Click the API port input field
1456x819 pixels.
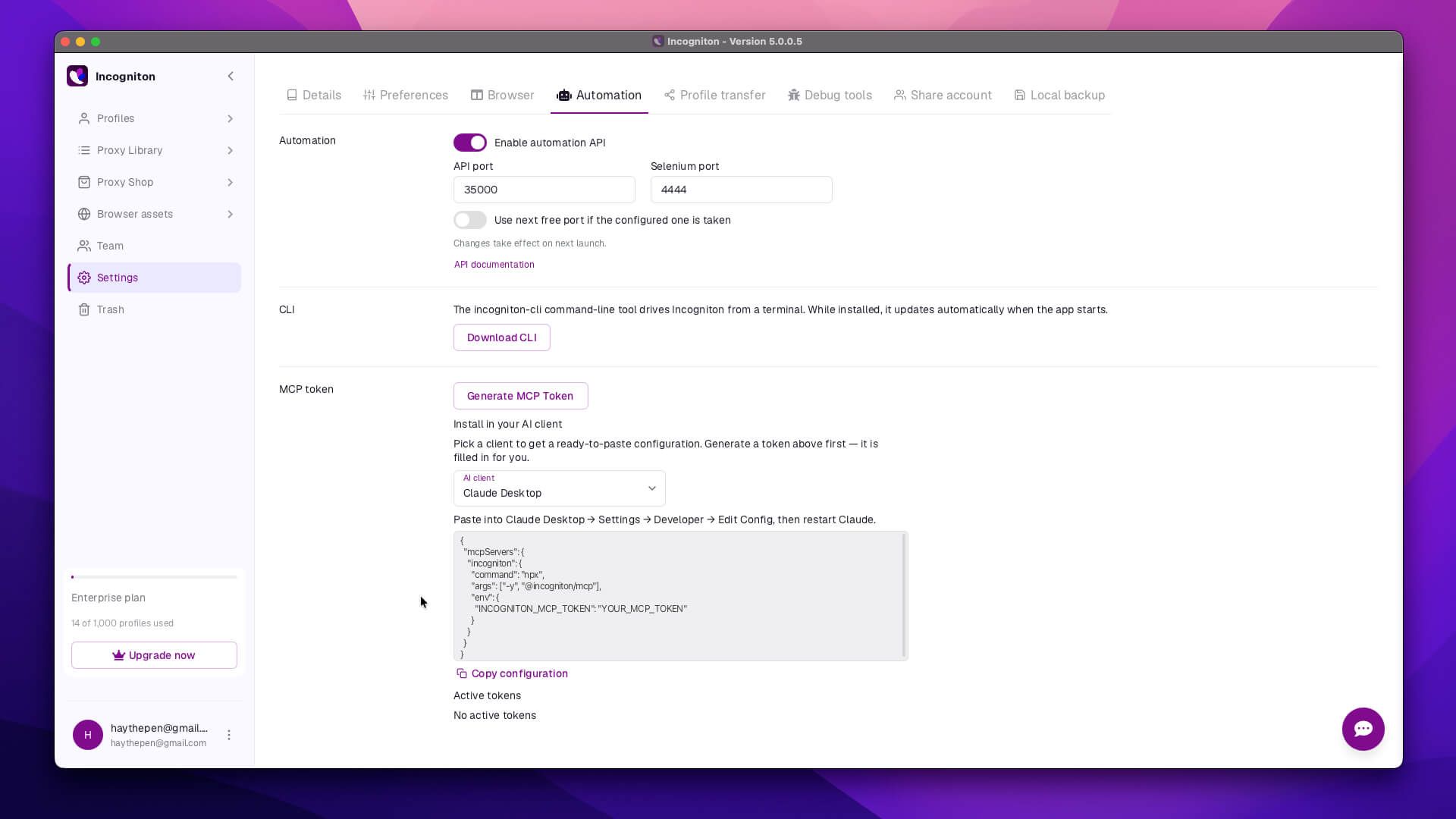544,190
